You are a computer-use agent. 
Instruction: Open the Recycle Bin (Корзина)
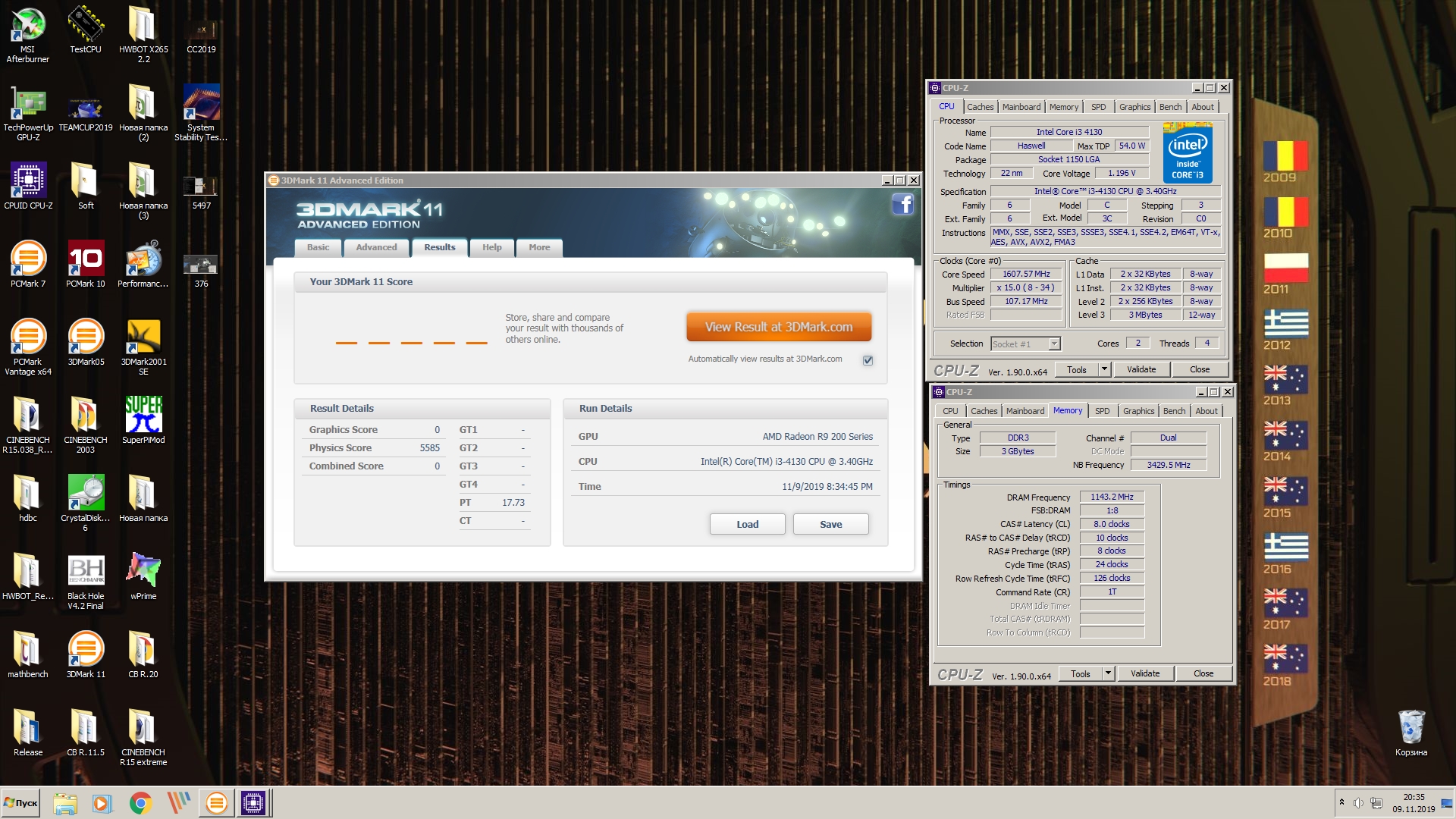(x=1411, y=733)
